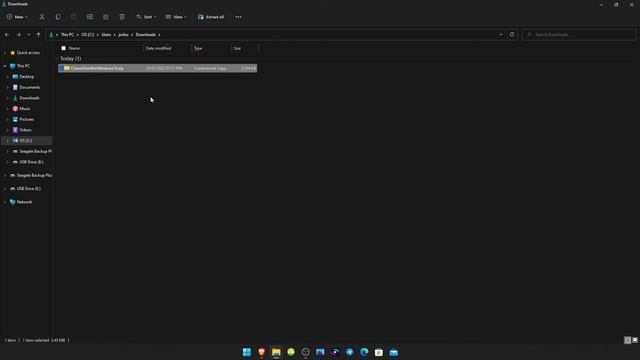
Task: Go forward with the right arrow
Action: coord(18,35)
